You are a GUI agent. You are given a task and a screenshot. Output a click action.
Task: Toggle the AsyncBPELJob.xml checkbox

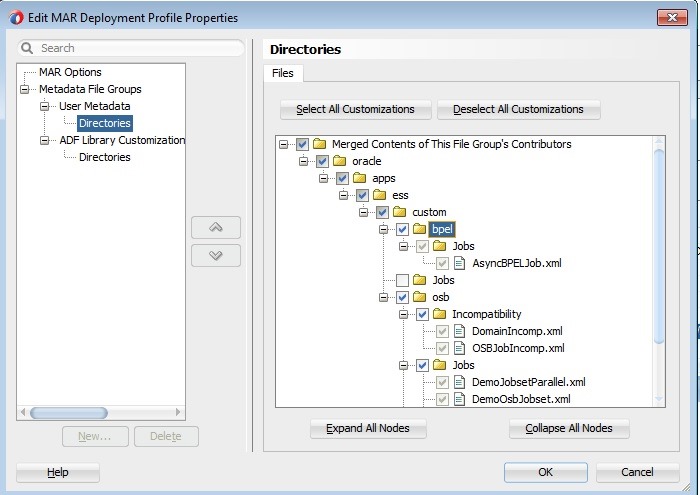tap(442, 263)
